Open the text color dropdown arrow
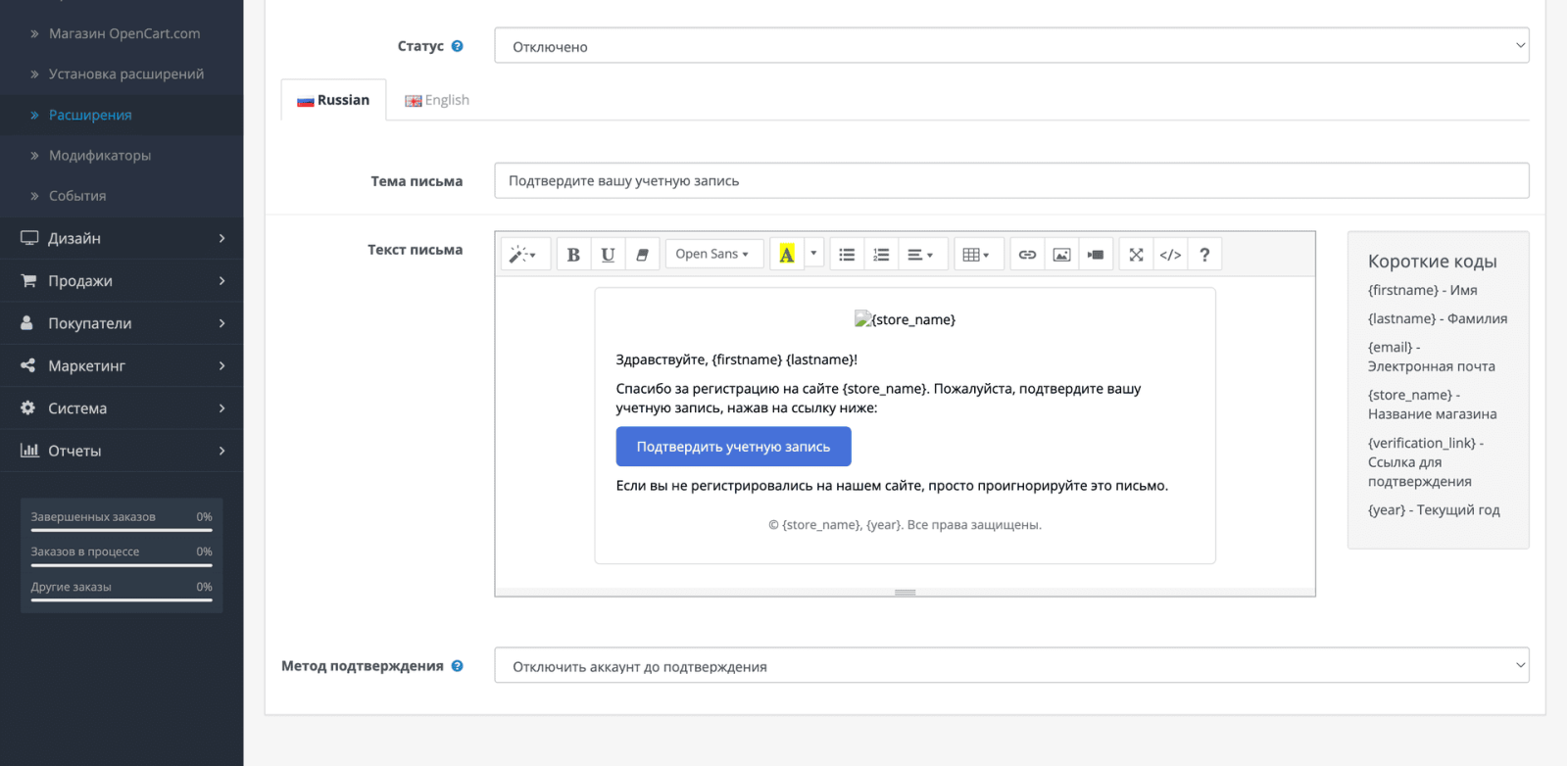The width and height of the screenshot is (1568, 766). pos(813,254)
